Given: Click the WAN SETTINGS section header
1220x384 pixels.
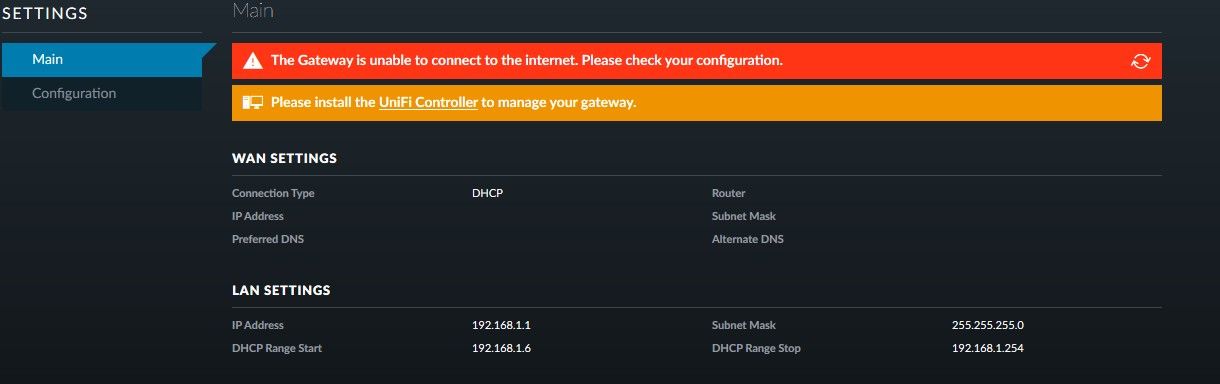Looking at the screenshot, I should [x=284, y=158].
